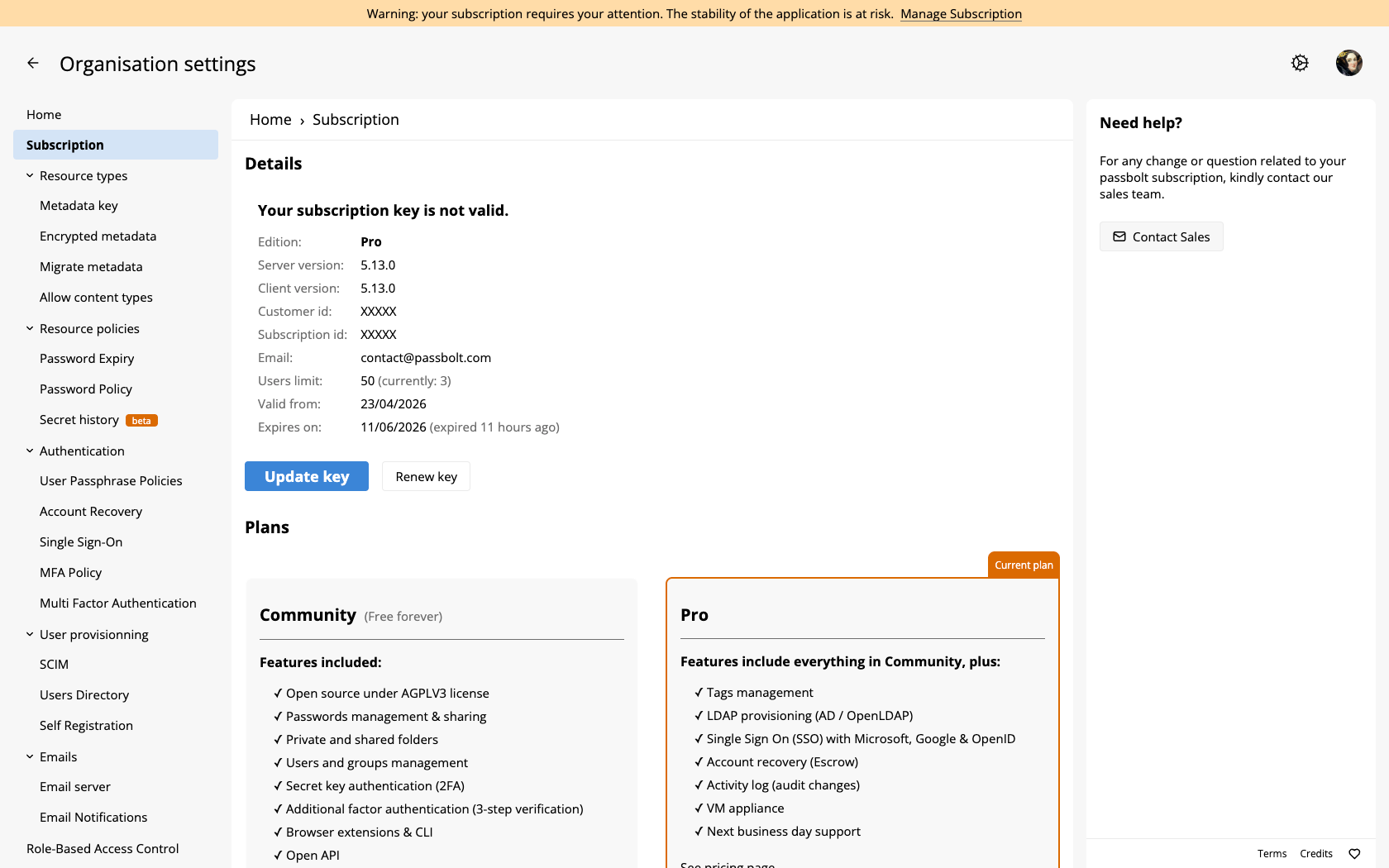
Task: Follow the Manage Subscription link
Action: (961, 13)
